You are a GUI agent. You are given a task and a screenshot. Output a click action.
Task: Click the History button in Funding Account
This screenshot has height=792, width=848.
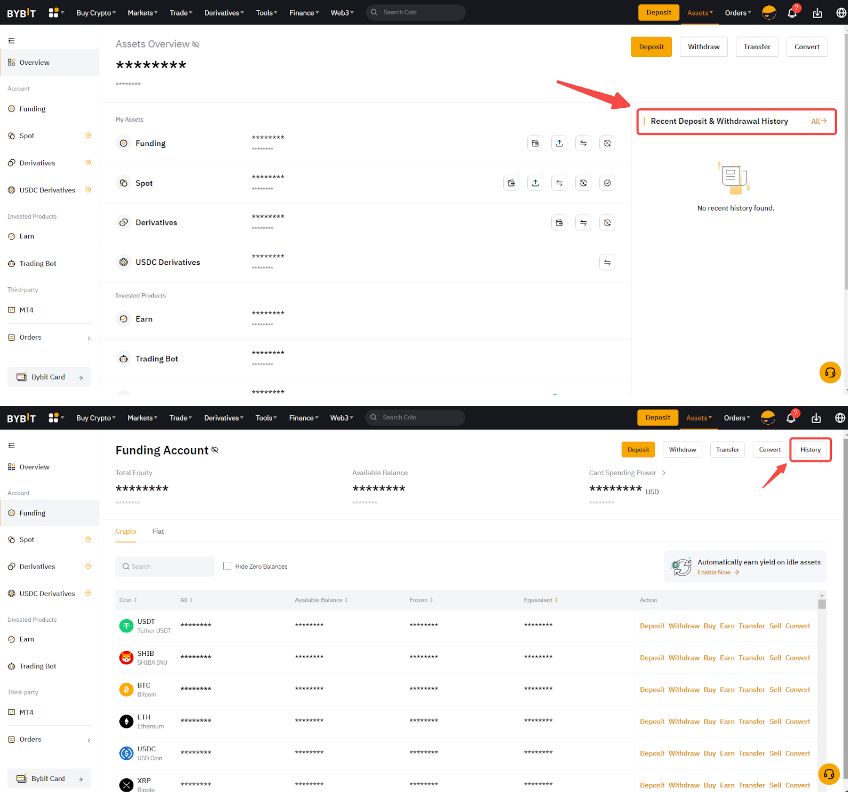810,450
